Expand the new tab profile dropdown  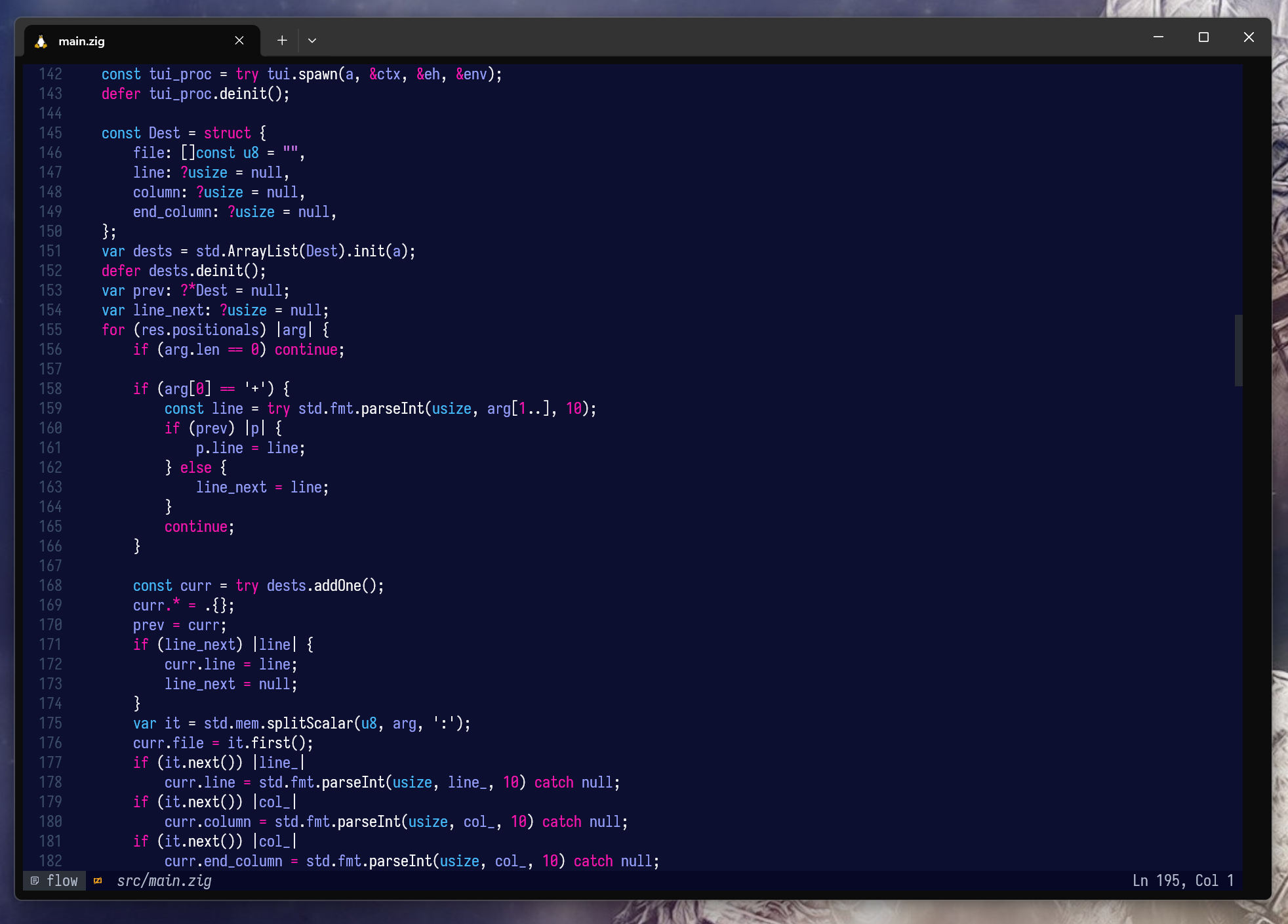click(x=312, y=41)
